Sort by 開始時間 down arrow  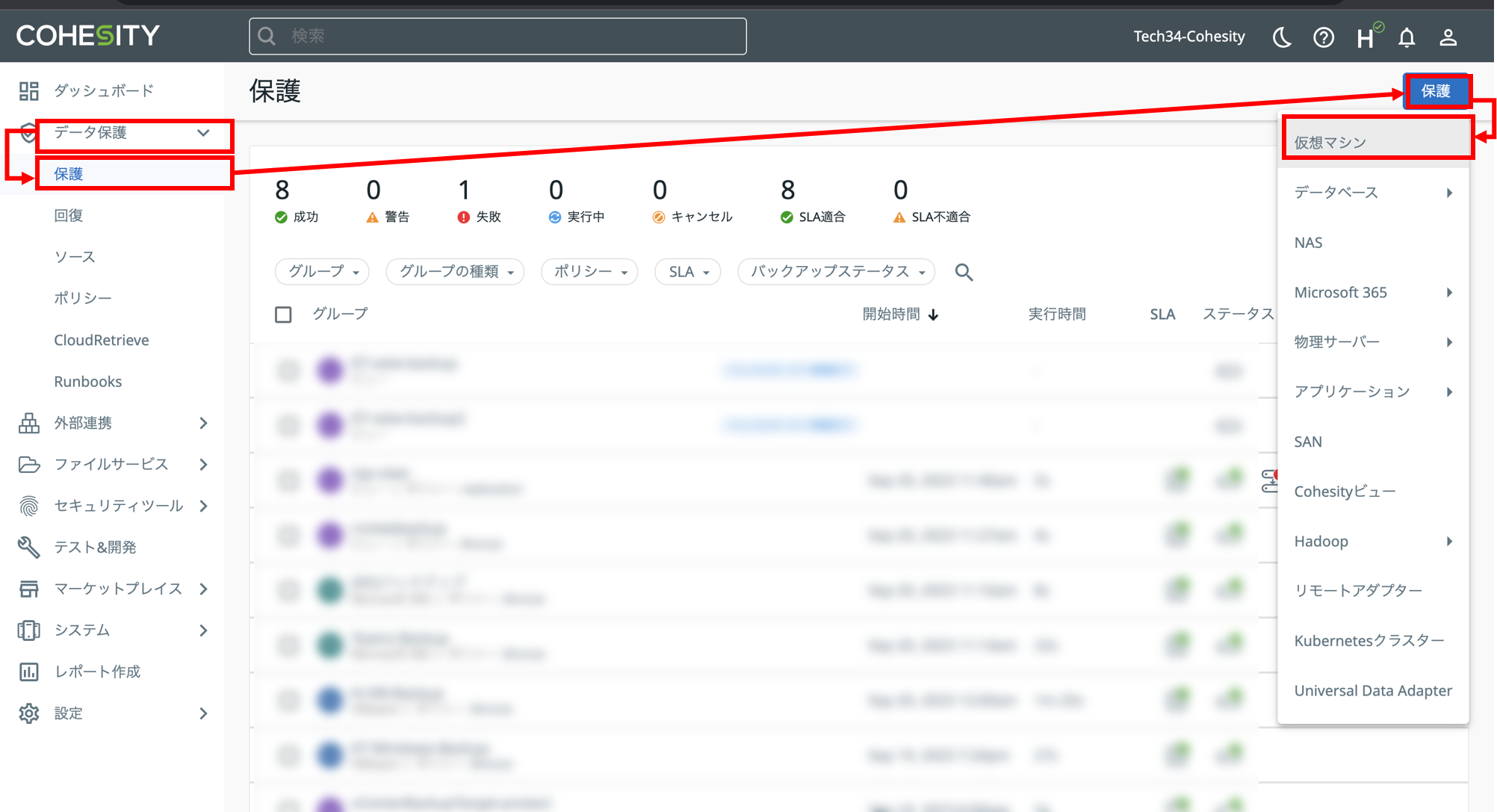pos(933,315)
